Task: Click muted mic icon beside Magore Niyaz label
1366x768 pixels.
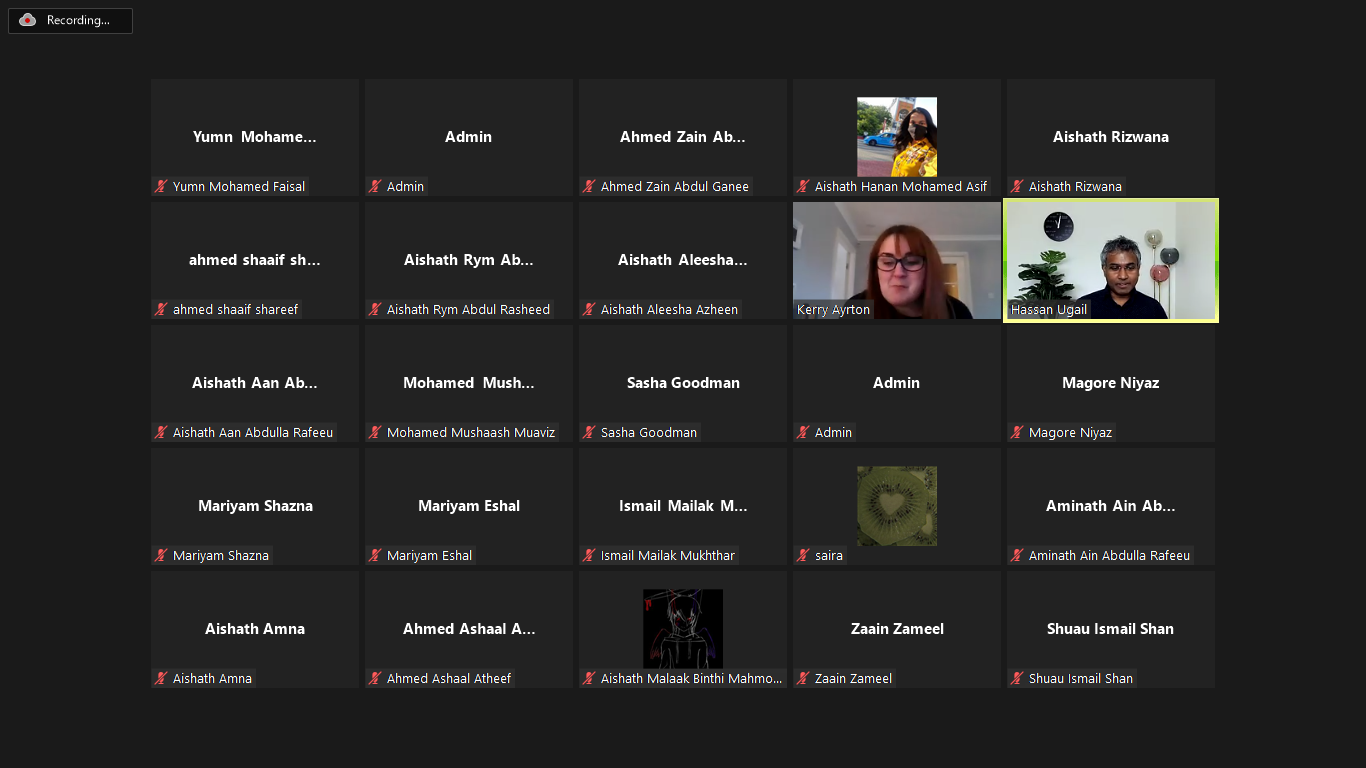Action: tap(1017, 432)
